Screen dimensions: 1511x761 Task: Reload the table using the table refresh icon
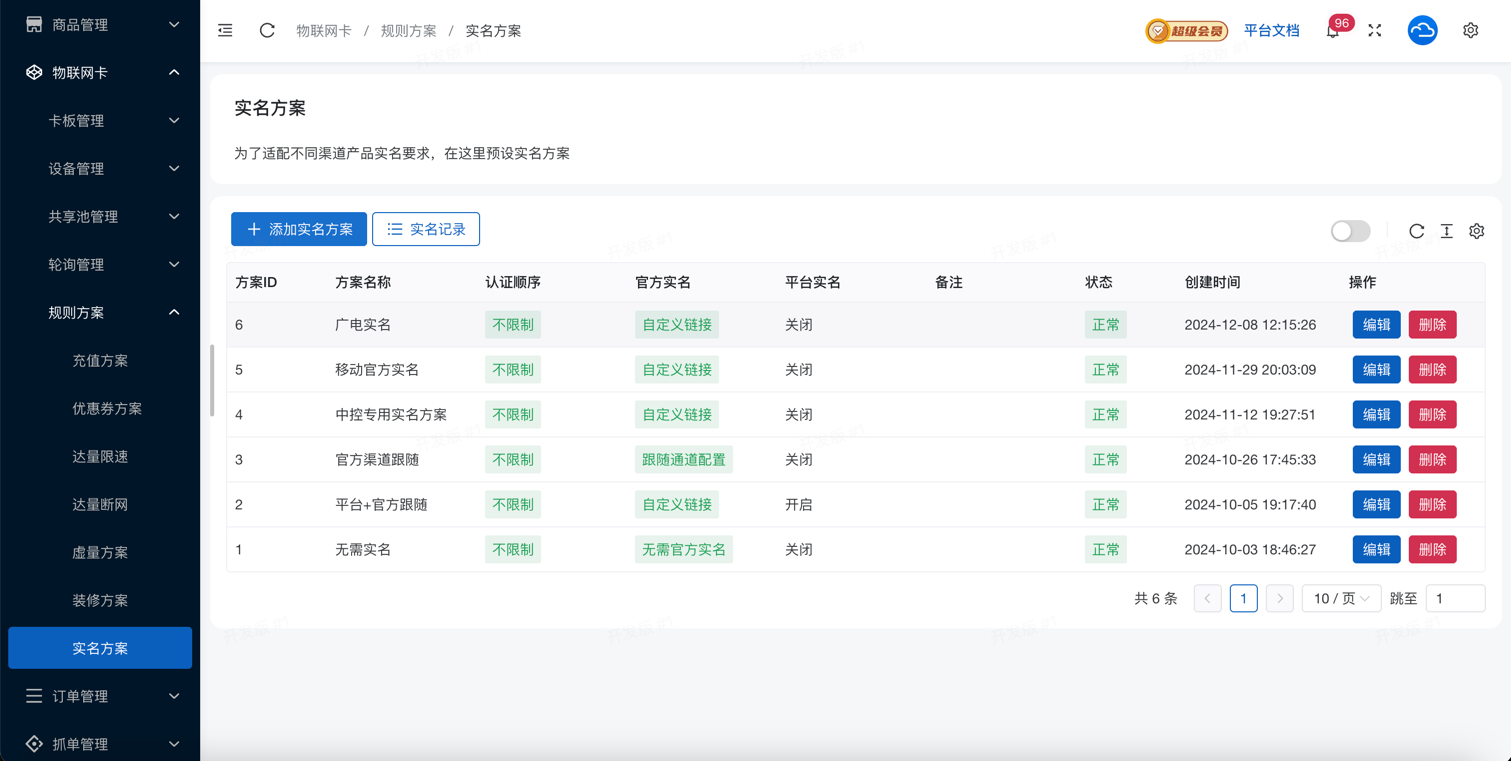point(1416,231)
